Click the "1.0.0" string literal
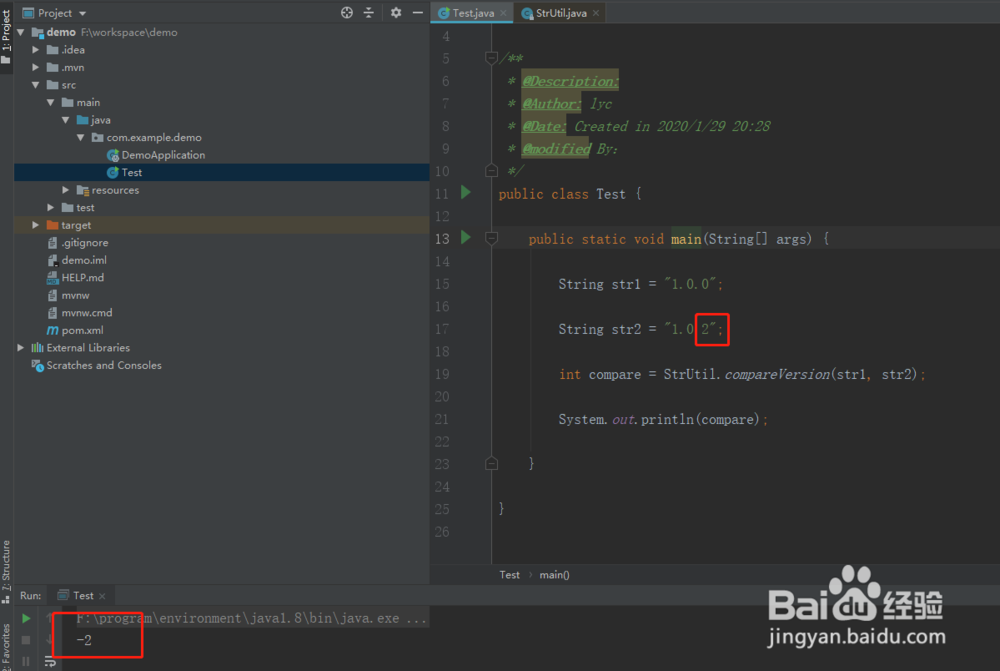This screenshot has width=1000, height=671. tap(690, 284)
